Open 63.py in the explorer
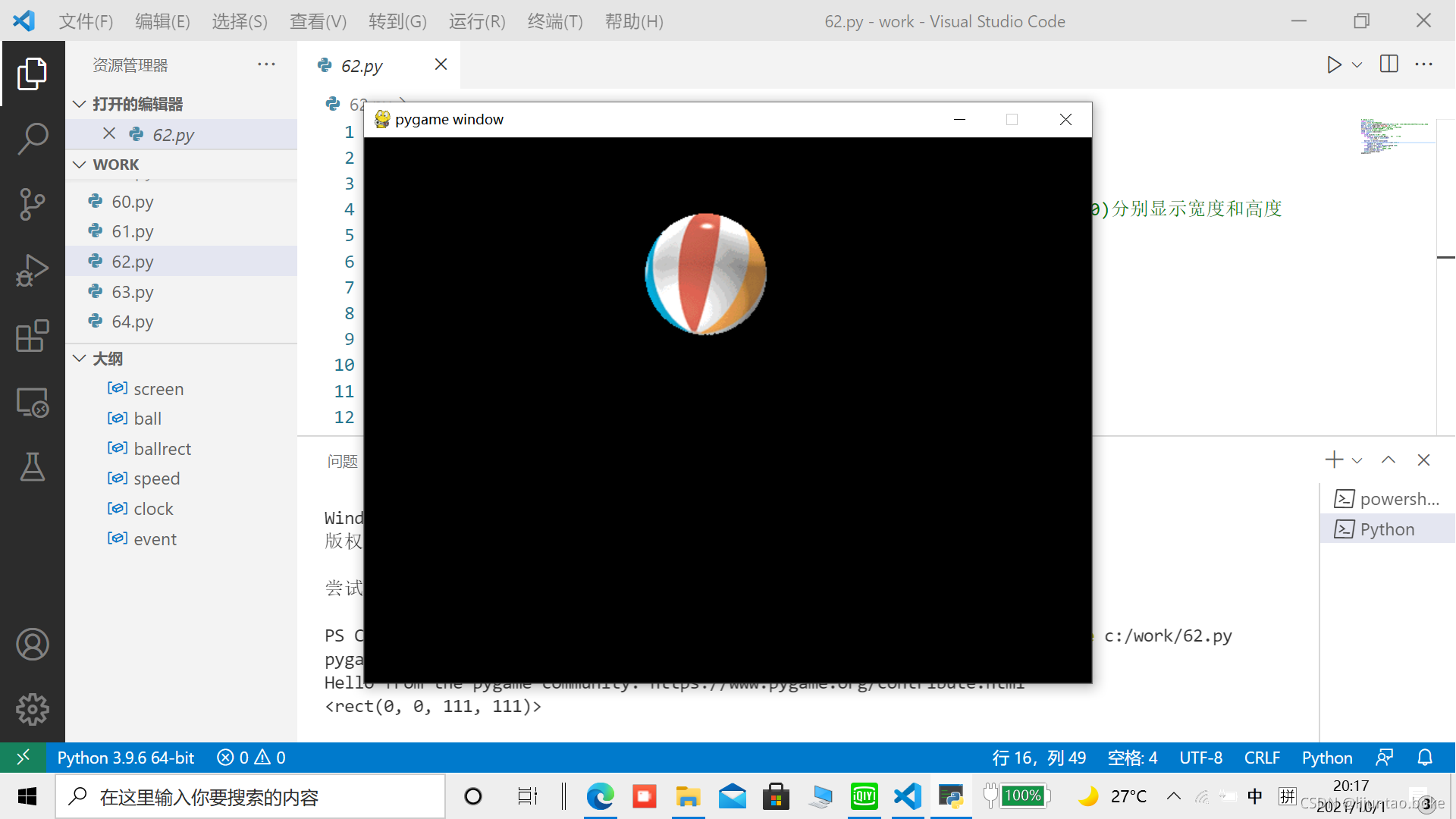 (x=132, y=292)
